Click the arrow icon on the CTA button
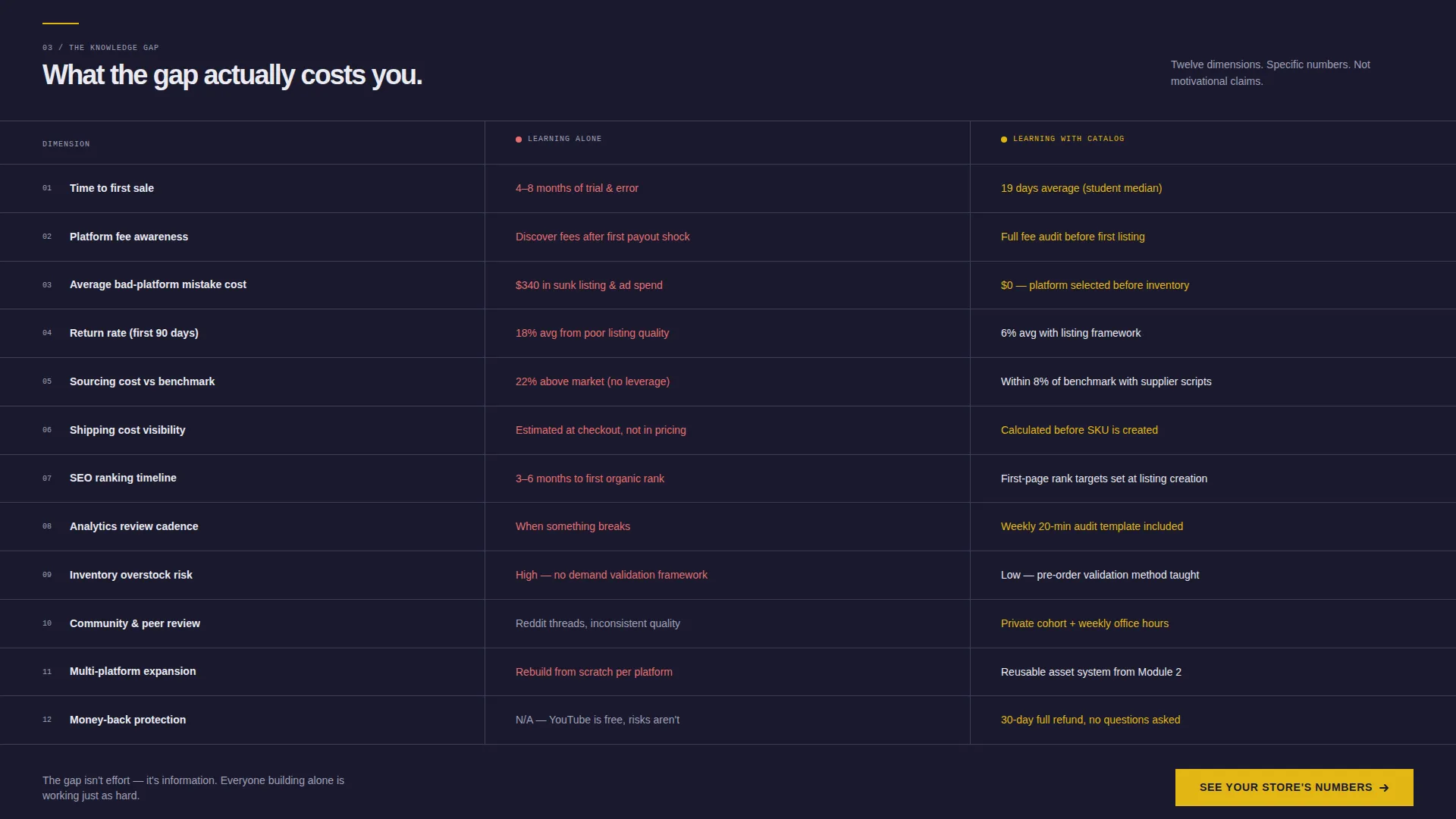The height and width of the screenshot is (819, 1456). coord(1384,788)
